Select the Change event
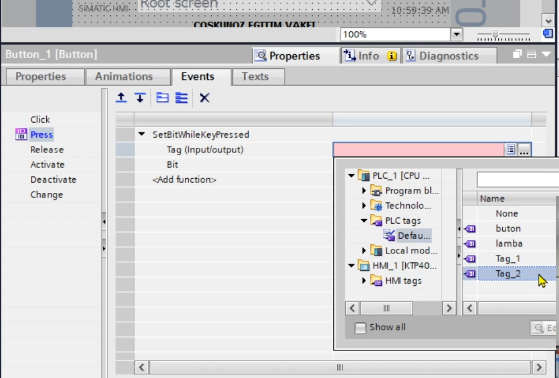 [46, 194]
